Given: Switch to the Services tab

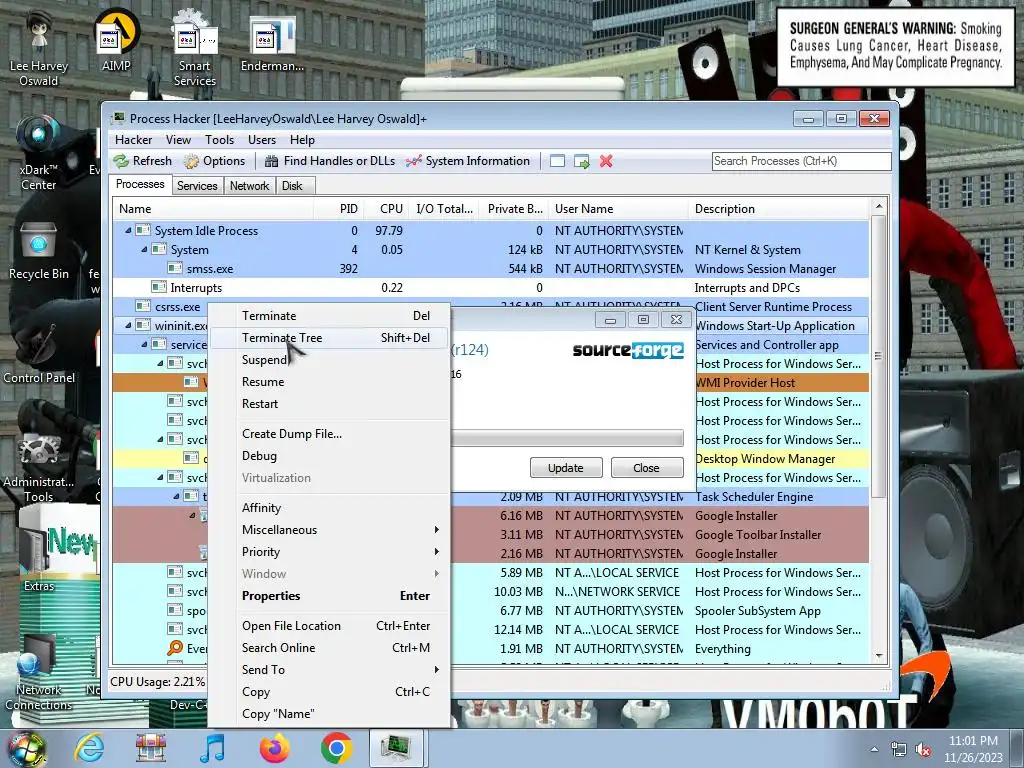Looking at the screenshot, I should coord(197,186).
